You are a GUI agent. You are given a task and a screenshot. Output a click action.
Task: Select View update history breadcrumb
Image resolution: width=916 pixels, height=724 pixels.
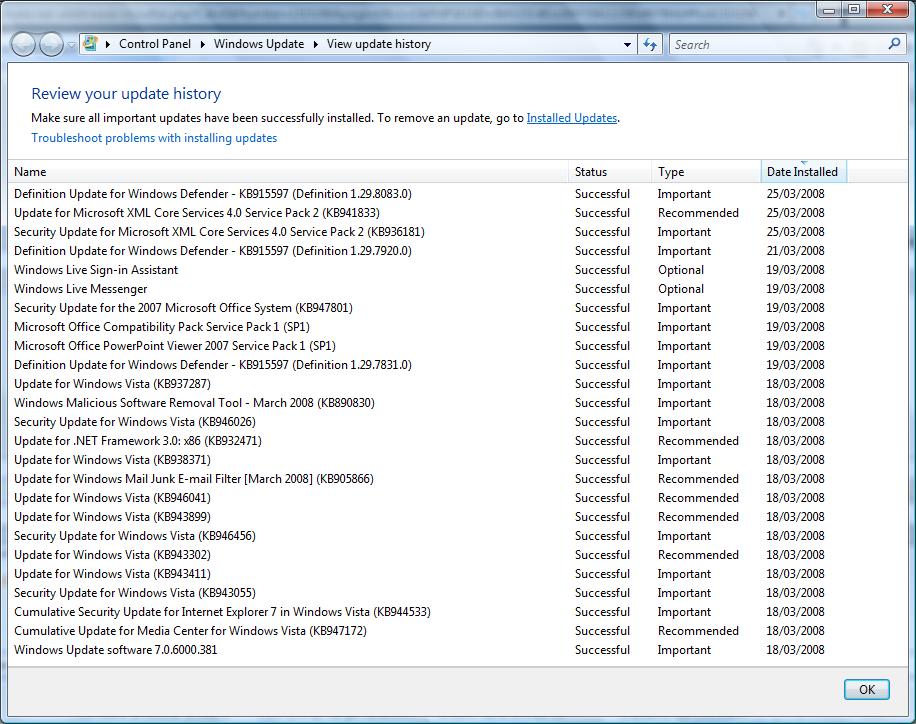(x=379, y=44)
